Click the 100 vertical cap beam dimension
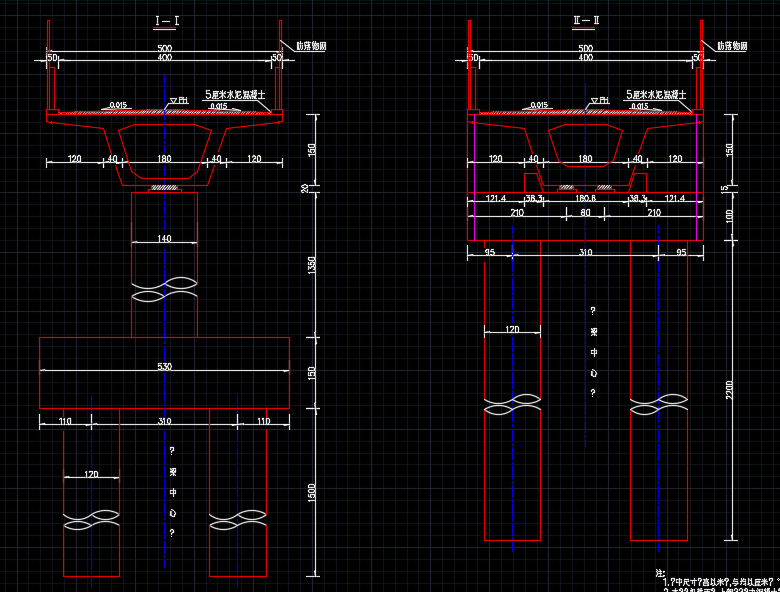 point(729,216)
